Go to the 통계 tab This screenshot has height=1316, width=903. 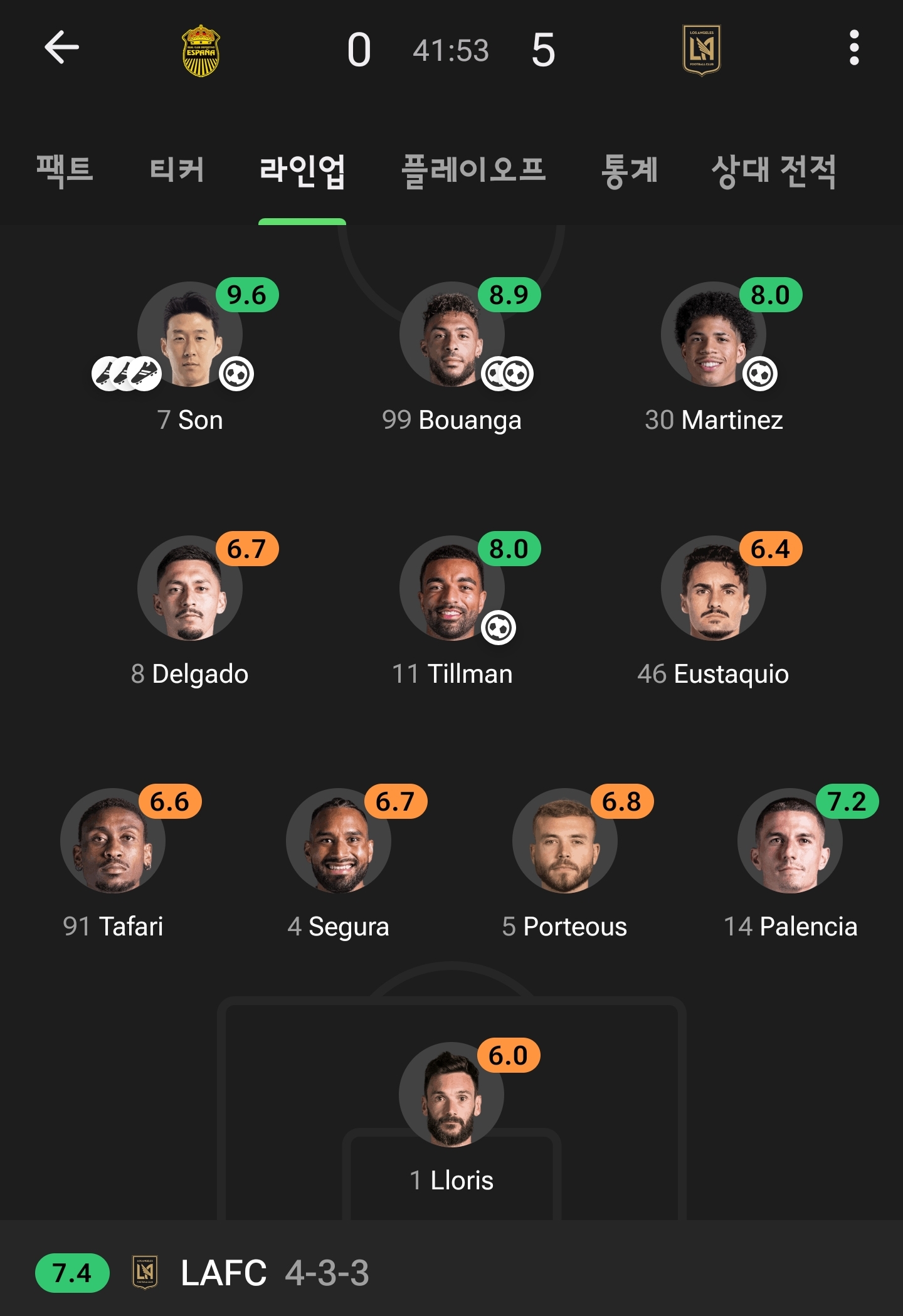[x=629, y=171]
